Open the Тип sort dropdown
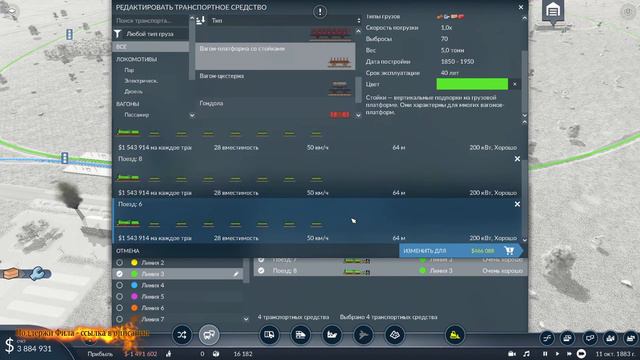Screen dimensions: 640x360 coord(284,20)
